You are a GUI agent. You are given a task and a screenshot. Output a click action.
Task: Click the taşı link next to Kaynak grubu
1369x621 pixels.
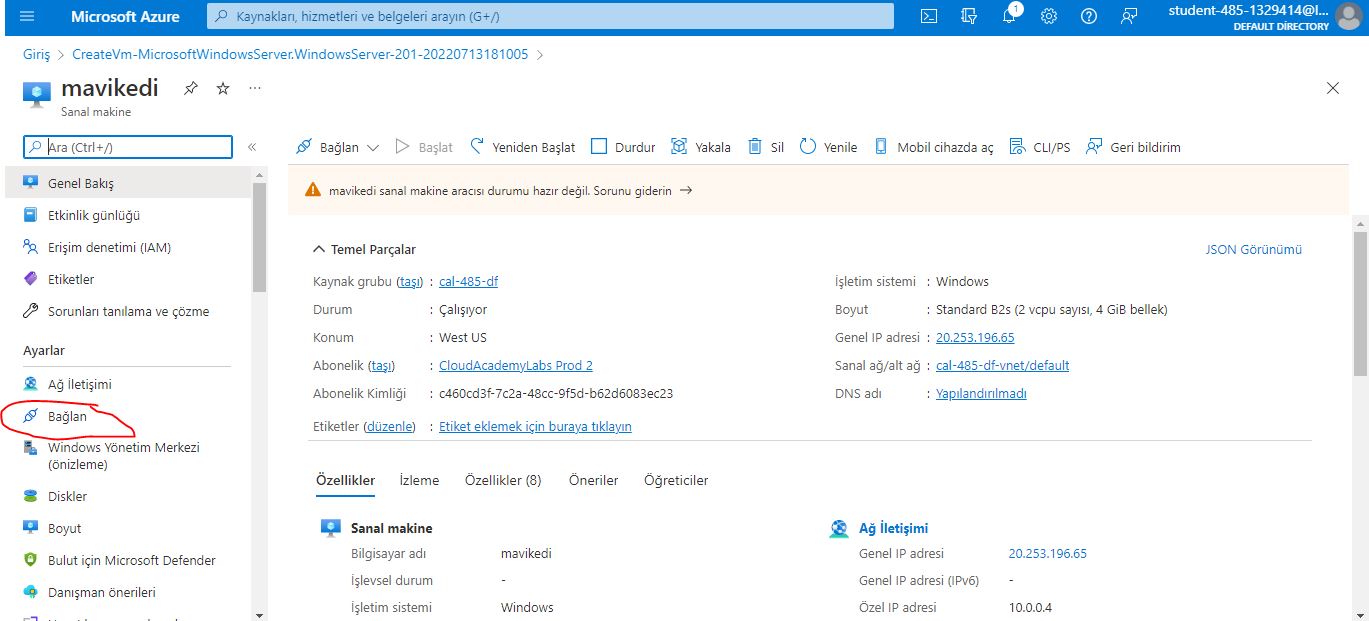click(410, 281)
